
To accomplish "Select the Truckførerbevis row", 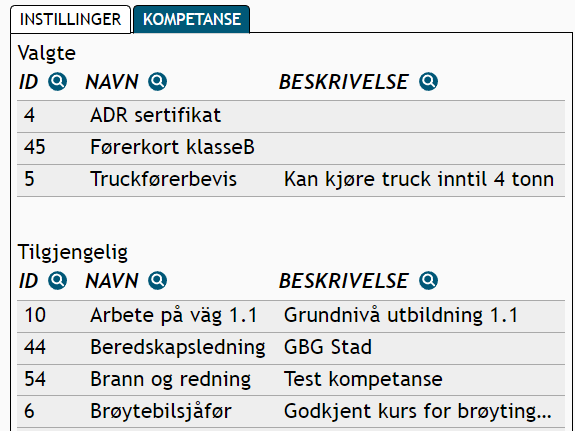I will [291, 180].
